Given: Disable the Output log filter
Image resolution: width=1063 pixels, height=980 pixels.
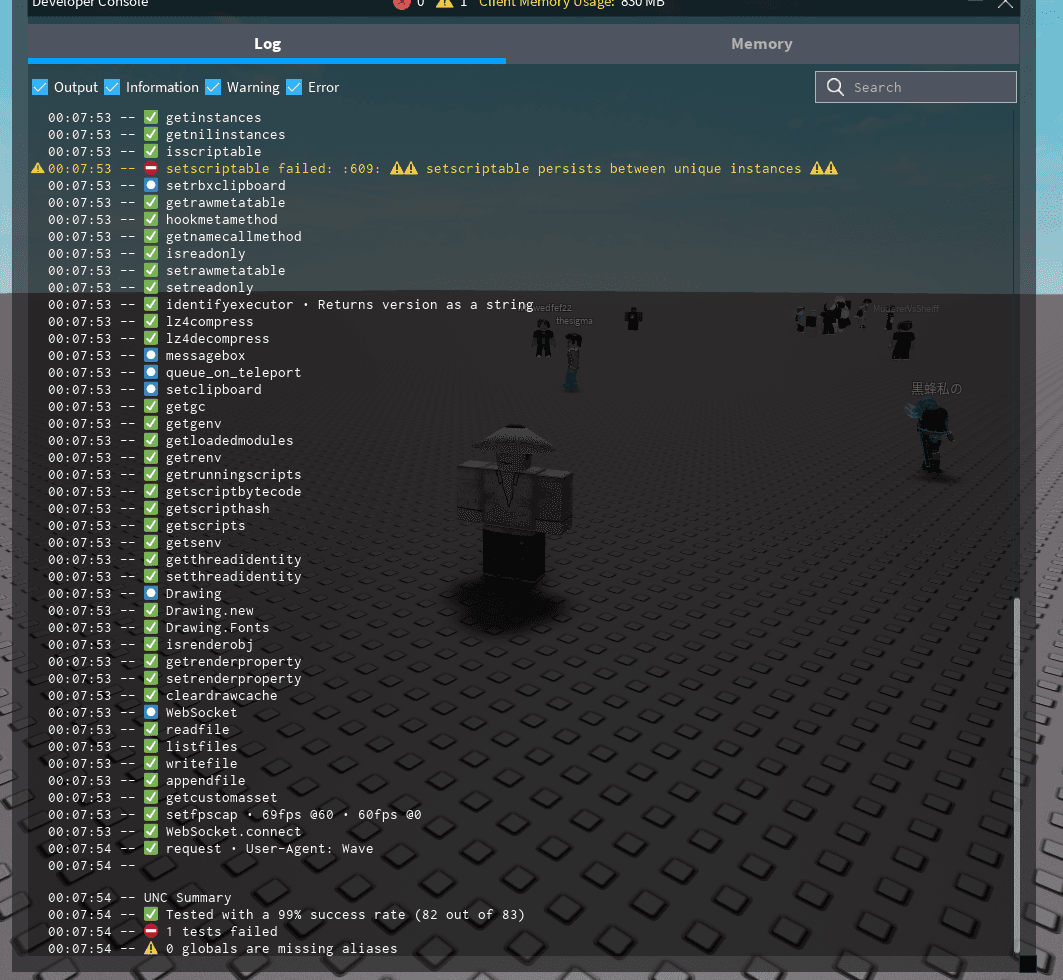Looking at the screenshot, I should [x=40, y=87].
